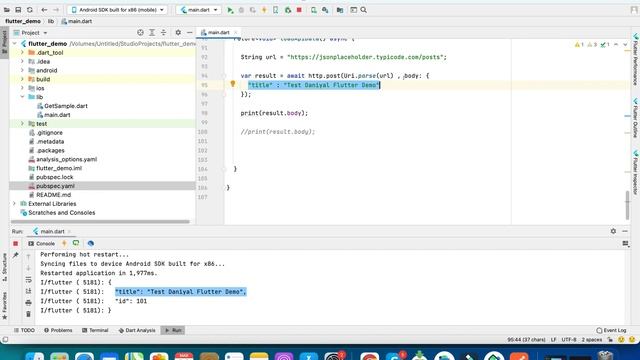Open the Flutter Outline side tab
This screenshot has width=640, height=360.
click(636, 117)
